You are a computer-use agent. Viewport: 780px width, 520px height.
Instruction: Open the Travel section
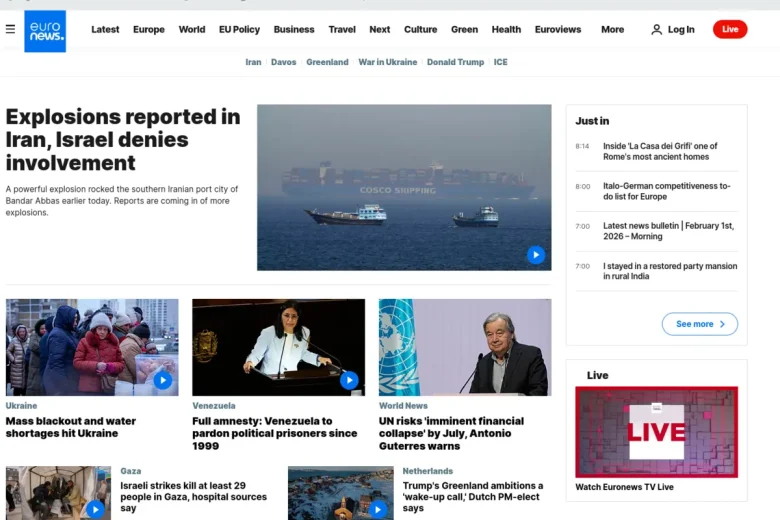(x=342, y=29)
